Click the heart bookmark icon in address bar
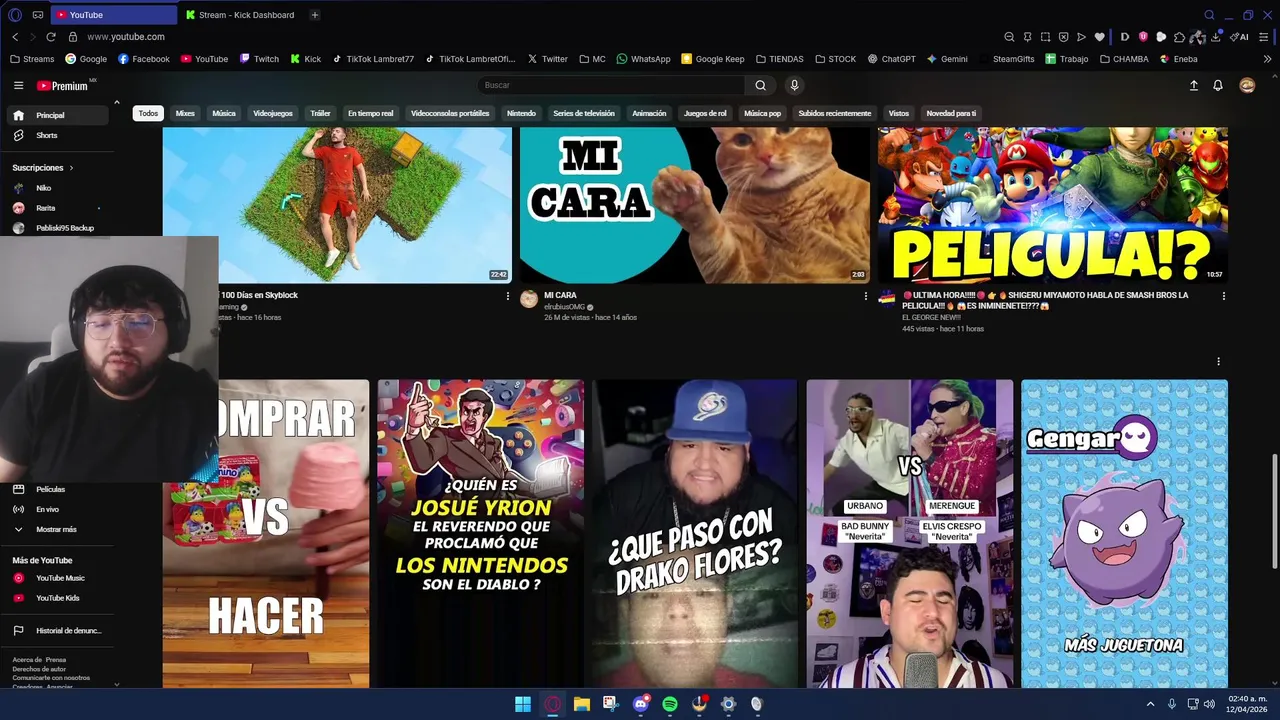The width and height of the screenshot is (1280, 720). coord(1100,37)
